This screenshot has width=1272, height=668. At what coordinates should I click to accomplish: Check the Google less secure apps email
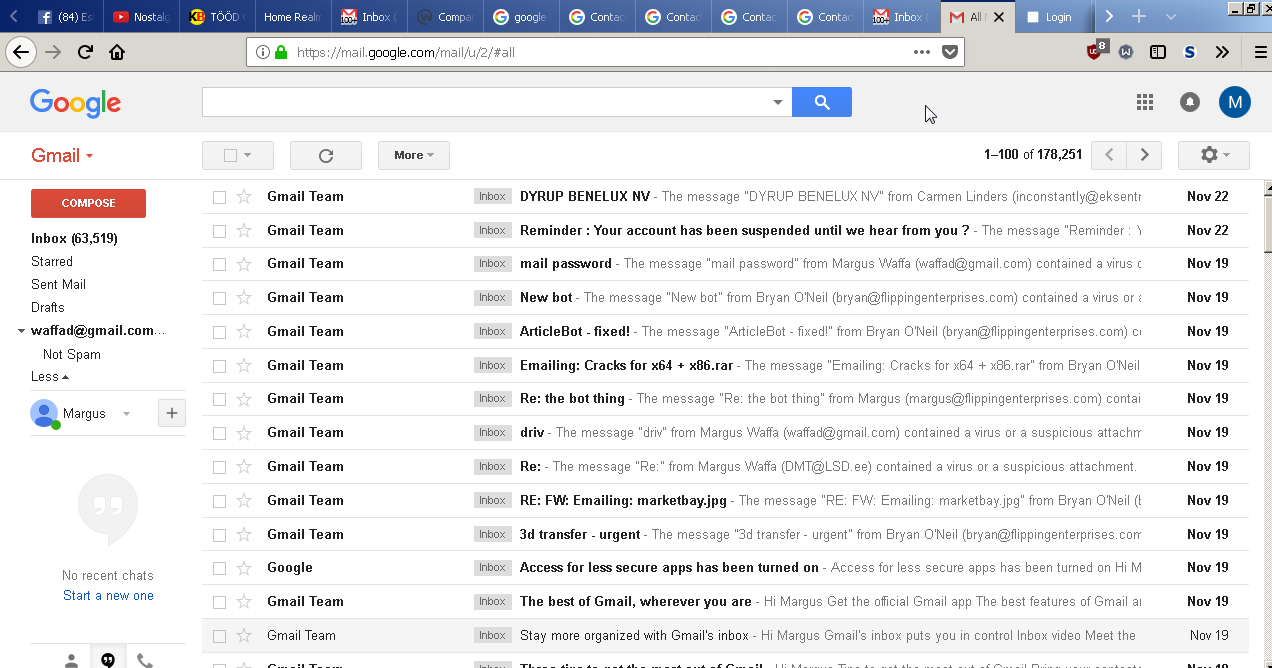tap(219, 568)
